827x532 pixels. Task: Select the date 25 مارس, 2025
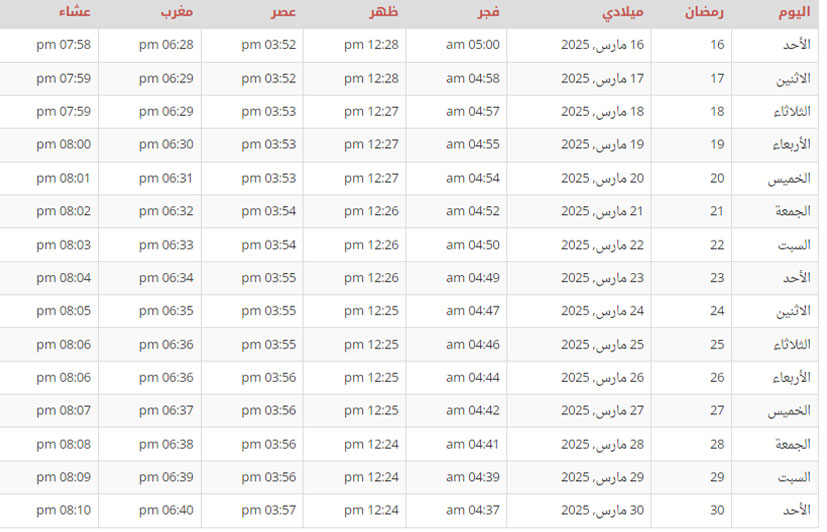602,344
